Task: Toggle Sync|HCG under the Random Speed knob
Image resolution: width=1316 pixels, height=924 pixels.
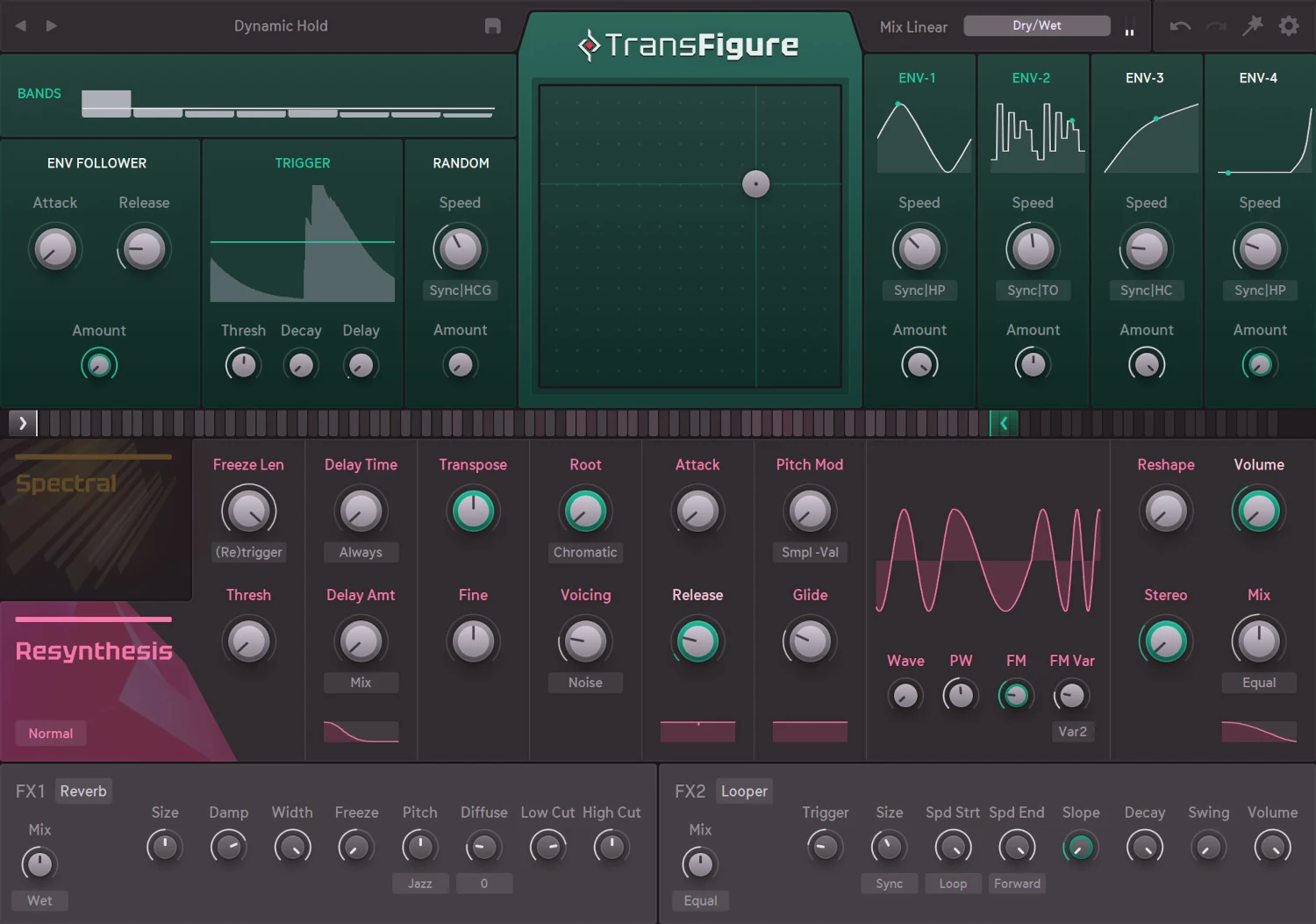Action: [x=460, y=290]
